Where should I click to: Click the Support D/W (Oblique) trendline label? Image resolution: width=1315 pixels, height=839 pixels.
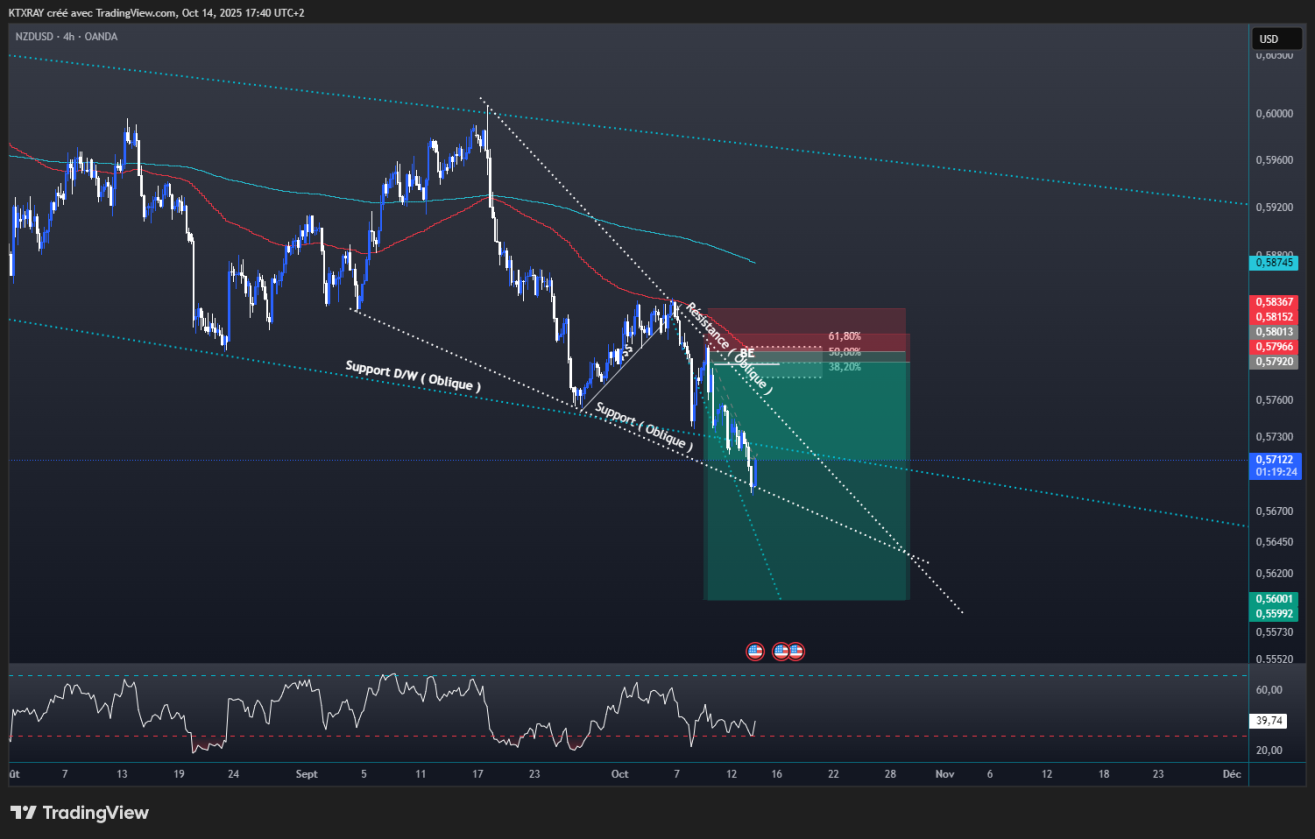point(413,378)
